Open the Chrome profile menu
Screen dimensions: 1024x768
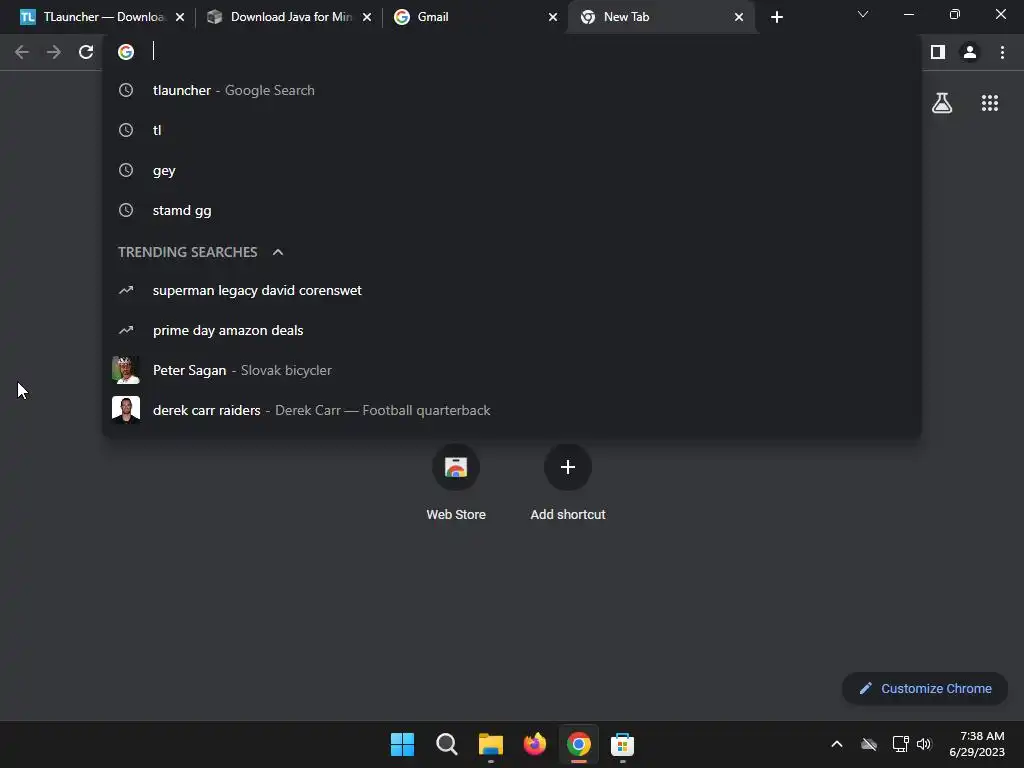(970, 52)
